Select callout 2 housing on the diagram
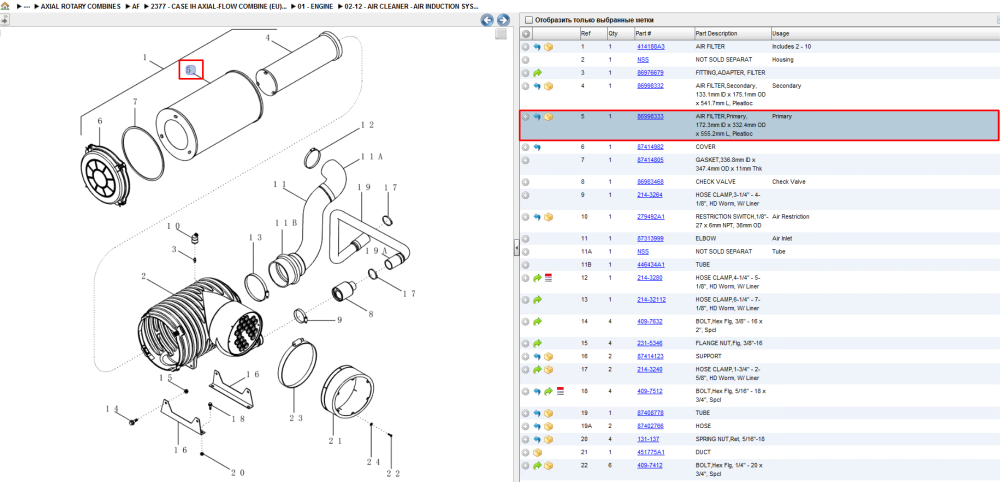The image size is (1000, 482). tap(144, 277)
